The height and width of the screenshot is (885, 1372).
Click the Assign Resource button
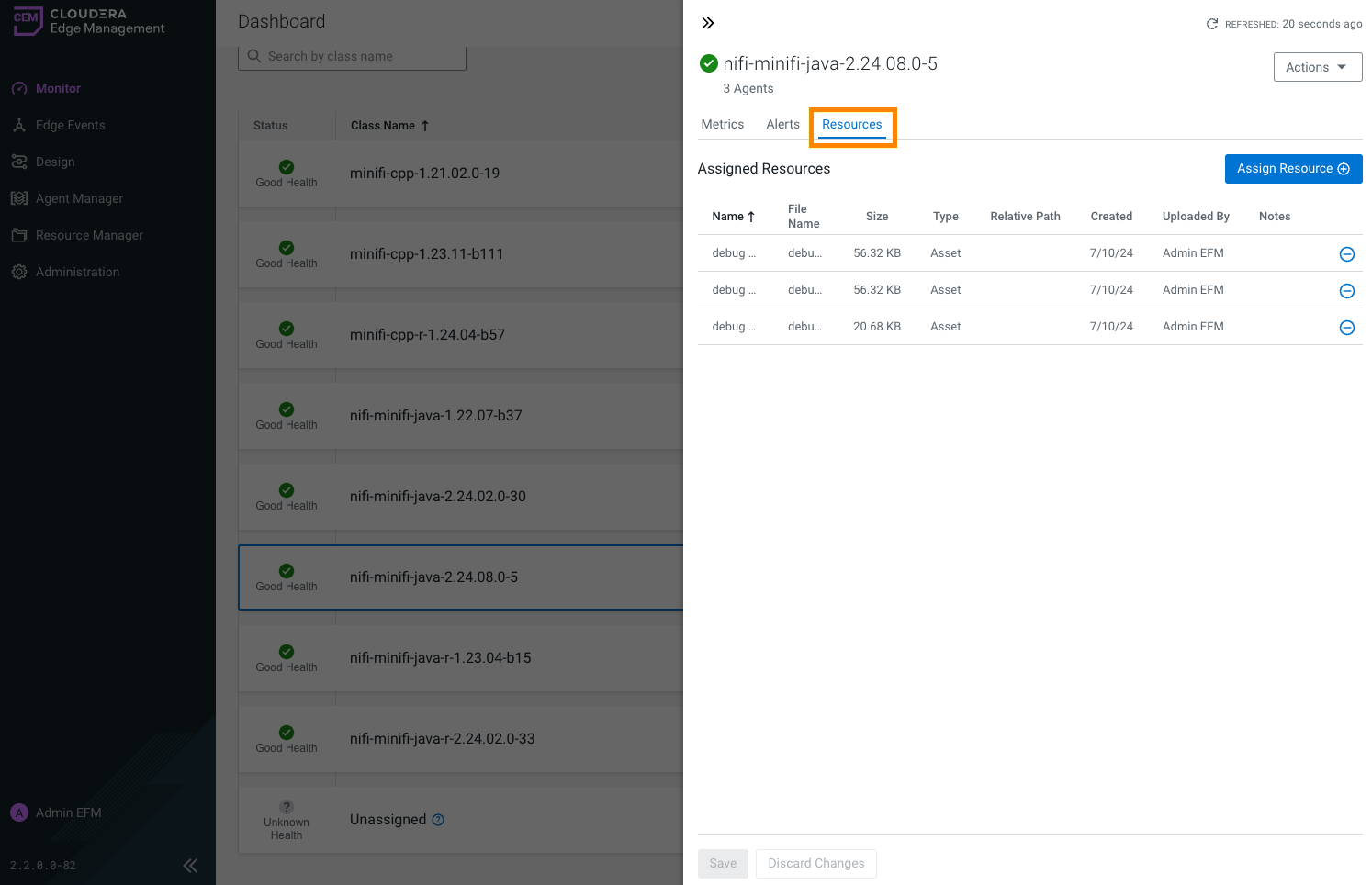pos(1292,169)
